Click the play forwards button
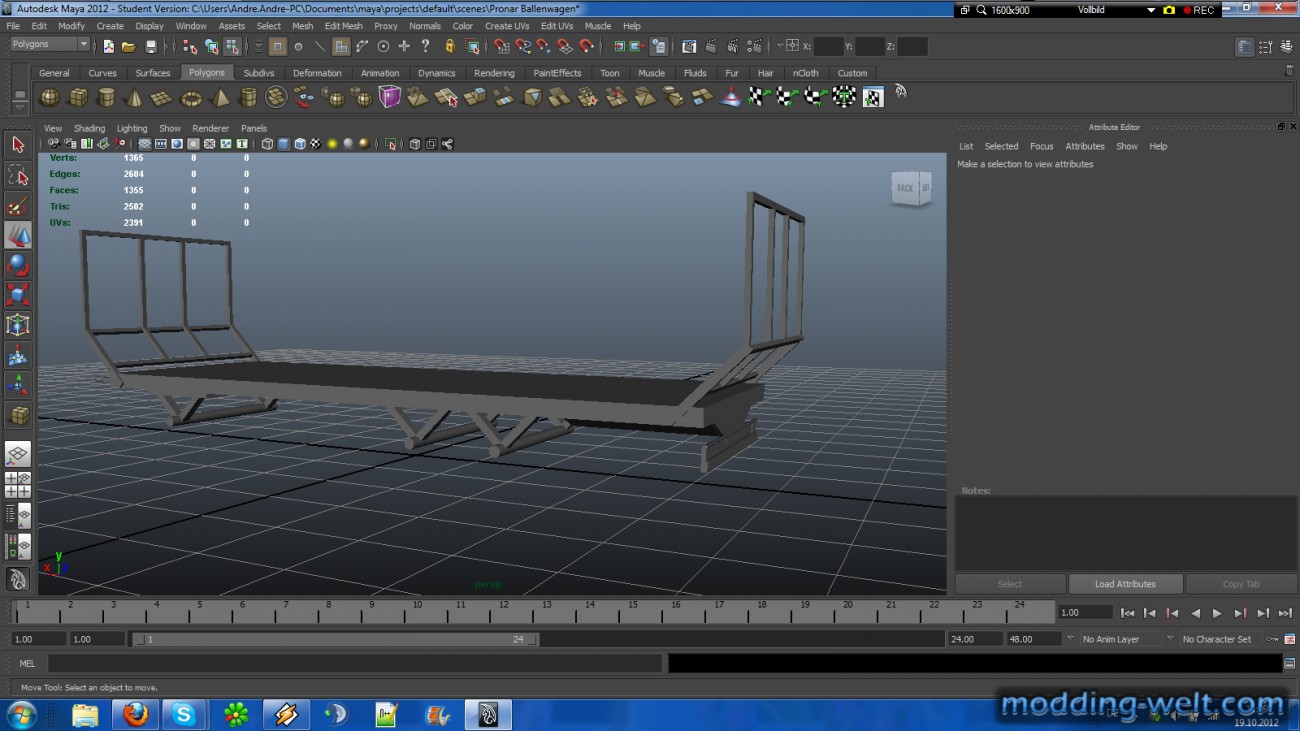 [x=1217, y=613]
